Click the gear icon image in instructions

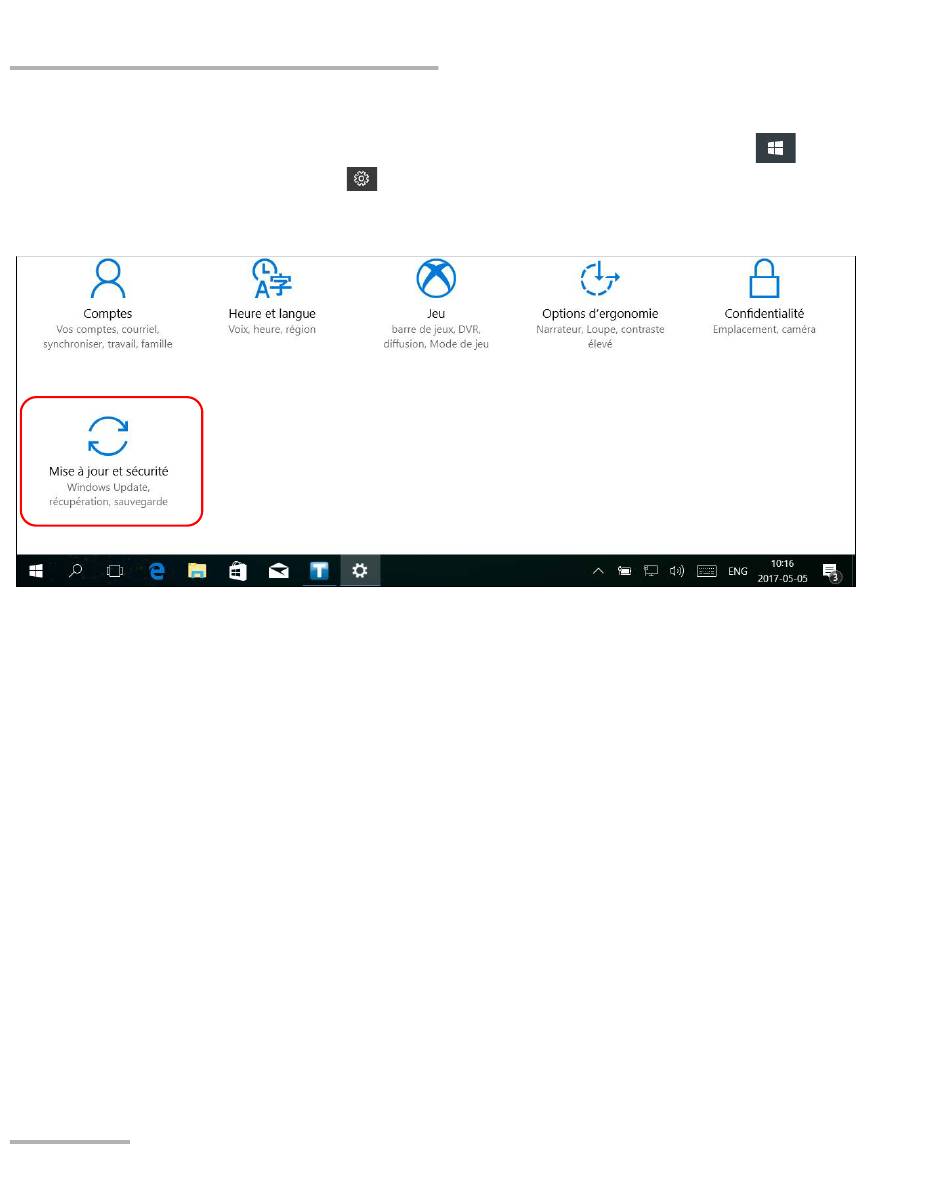point(362,179)
